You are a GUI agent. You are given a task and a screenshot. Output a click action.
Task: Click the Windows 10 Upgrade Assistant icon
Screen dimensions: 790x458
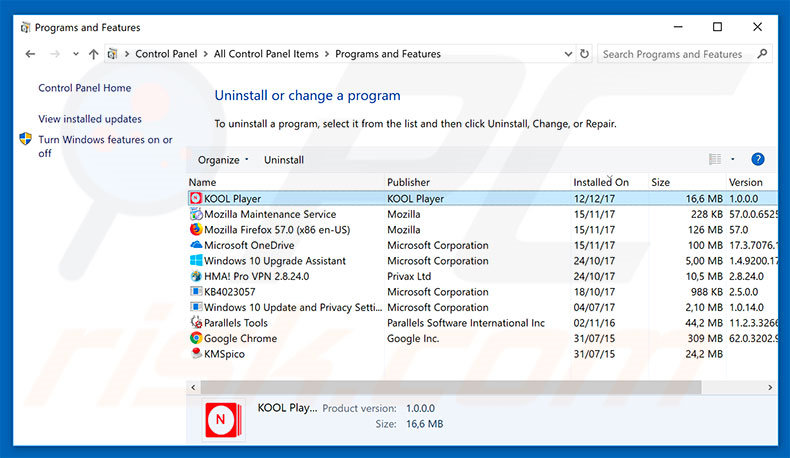click(x=195, y=260)
